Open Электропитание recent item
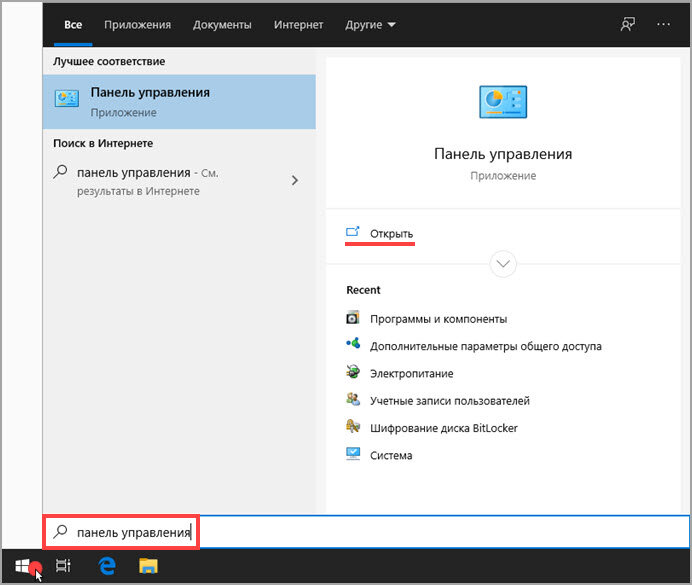 coord(411,374)
